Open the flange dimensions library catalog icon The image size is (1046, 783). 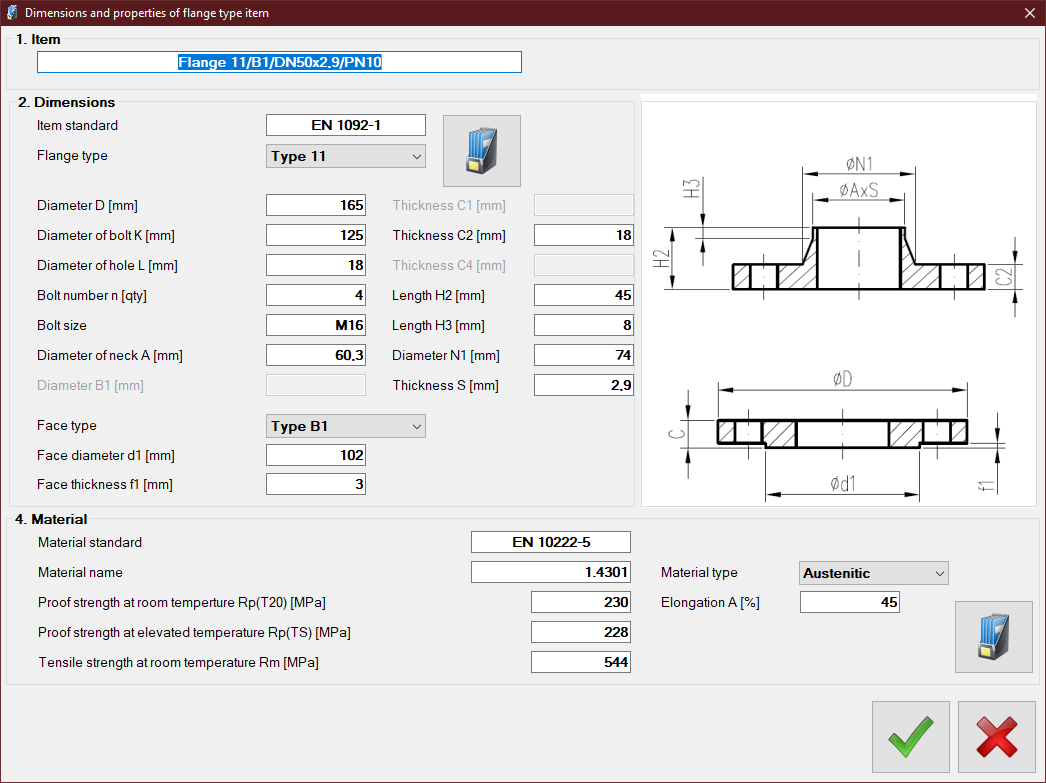(481, 151)
